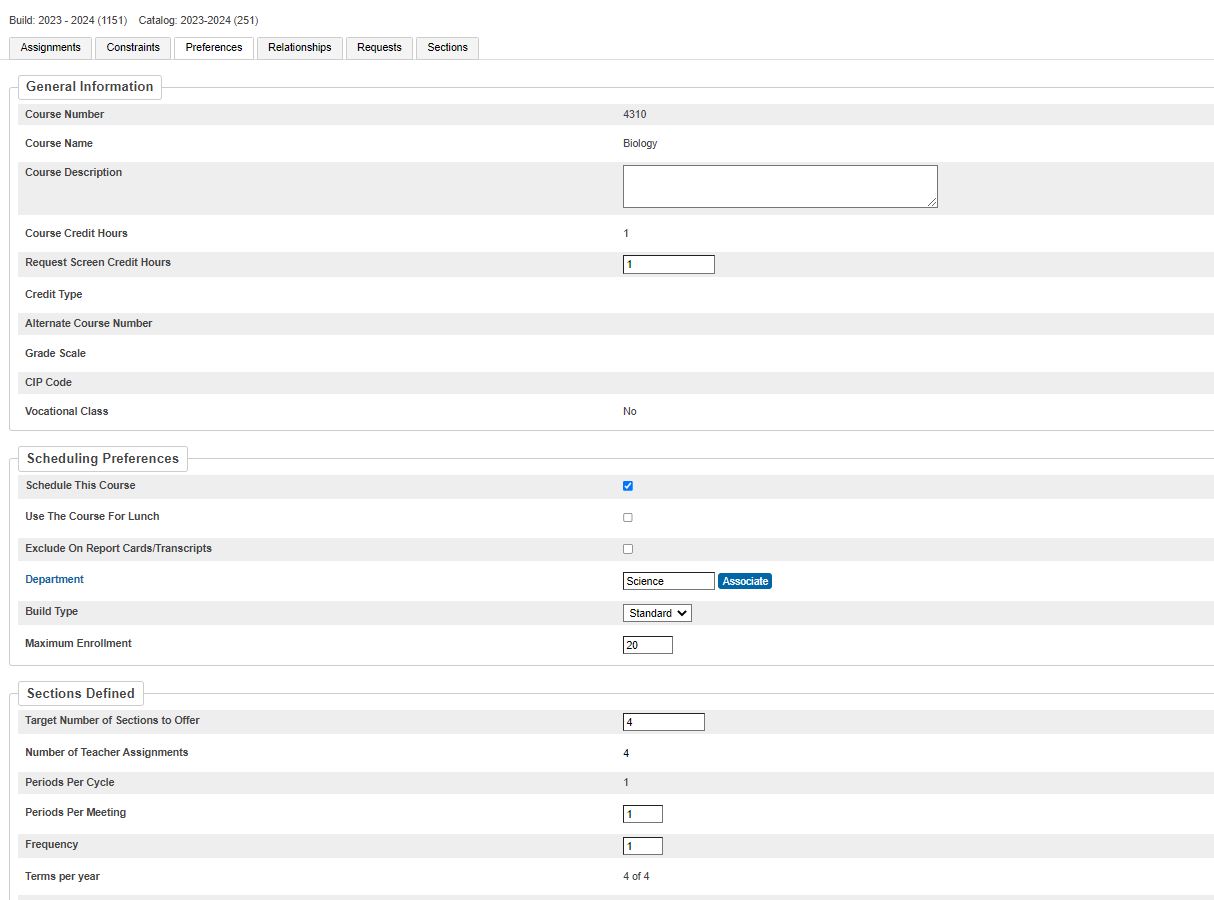This screenshot has width=1214, height=900.
Task: Focus the Request Screen Credit Hours field
Action: tap(668, 265)
